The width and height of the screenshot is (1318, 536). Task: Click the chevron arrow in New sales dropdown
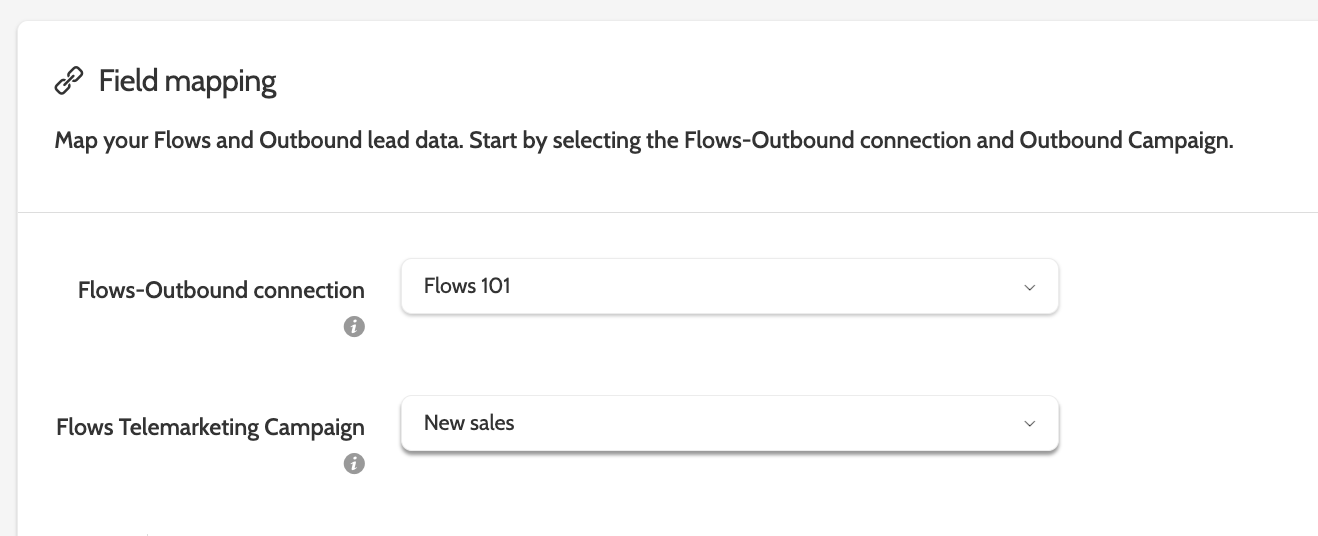coord(1030,424)
